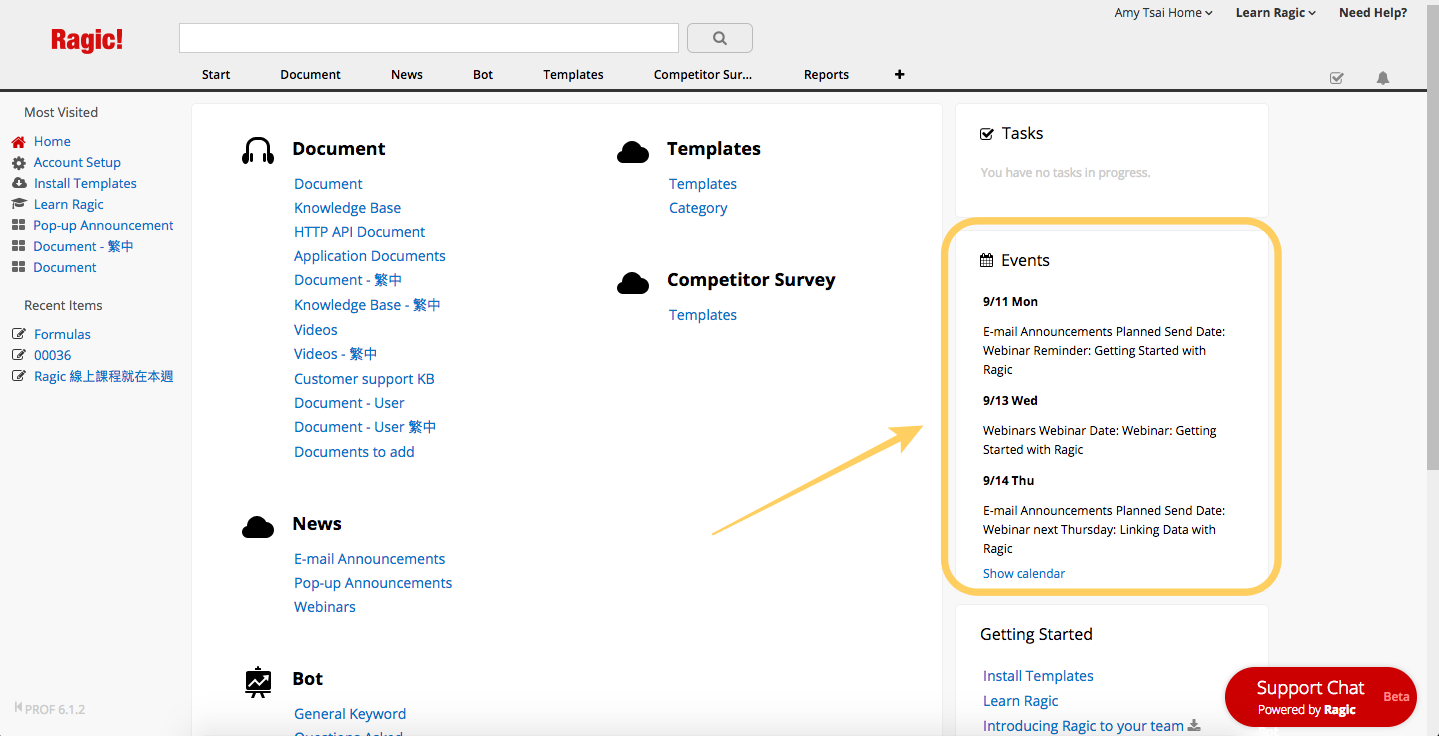Collapse sidebar using arrow beside PROF 6.1.2
Image resolution: width=1439 pixels, height=736 pixels.
click(x=18, y=708)
